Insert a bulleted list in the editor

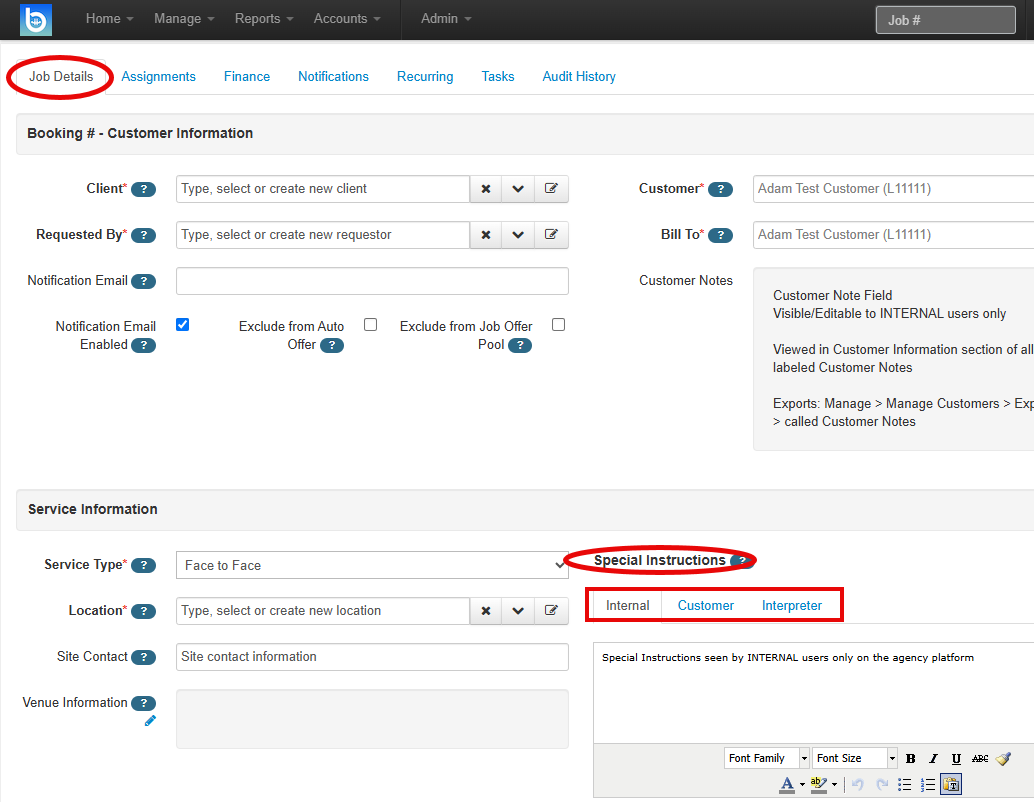905,784
